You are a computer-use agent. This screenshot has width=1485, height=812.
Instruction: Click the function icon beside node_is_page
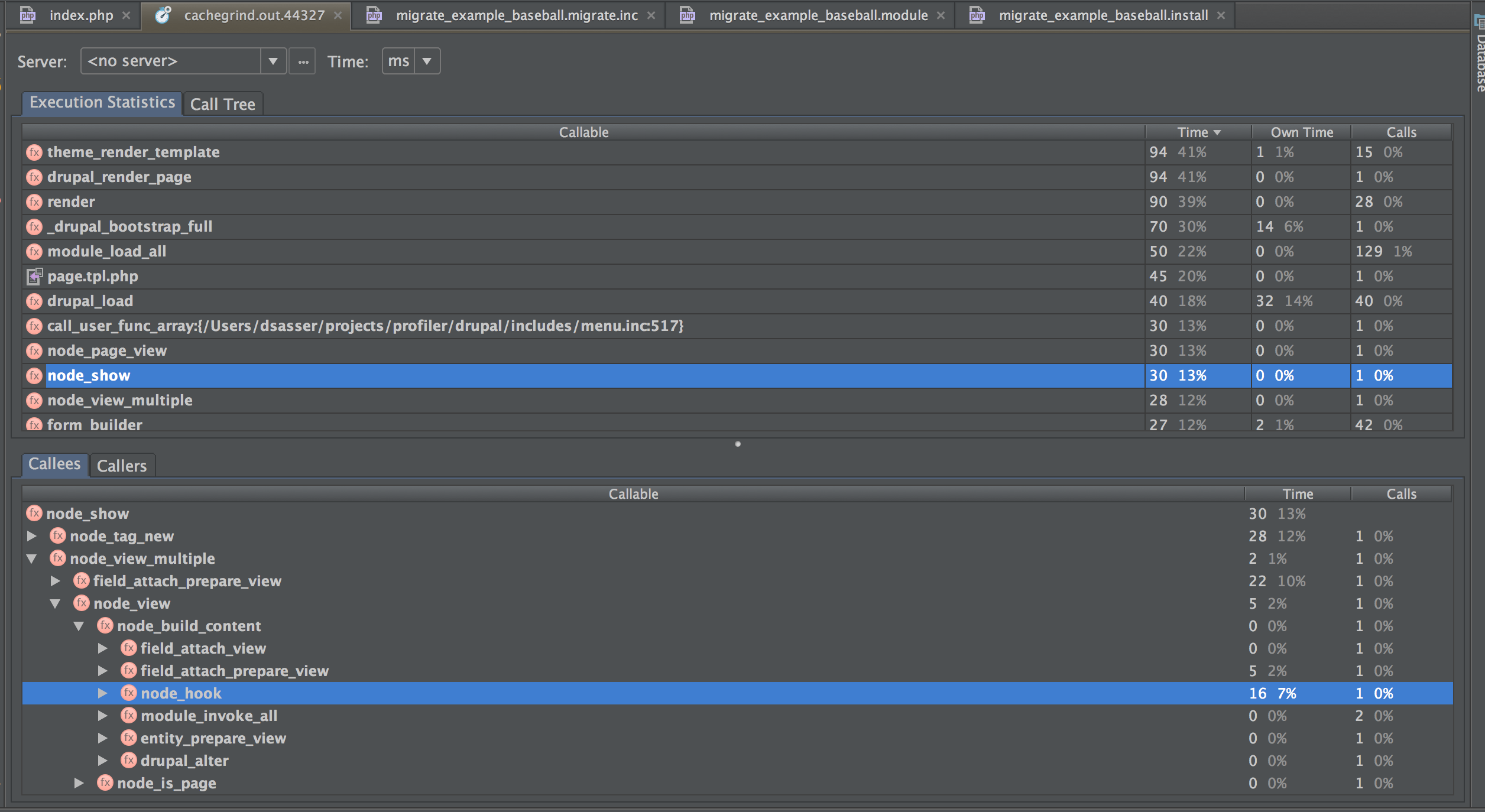(x=105, y=783)
